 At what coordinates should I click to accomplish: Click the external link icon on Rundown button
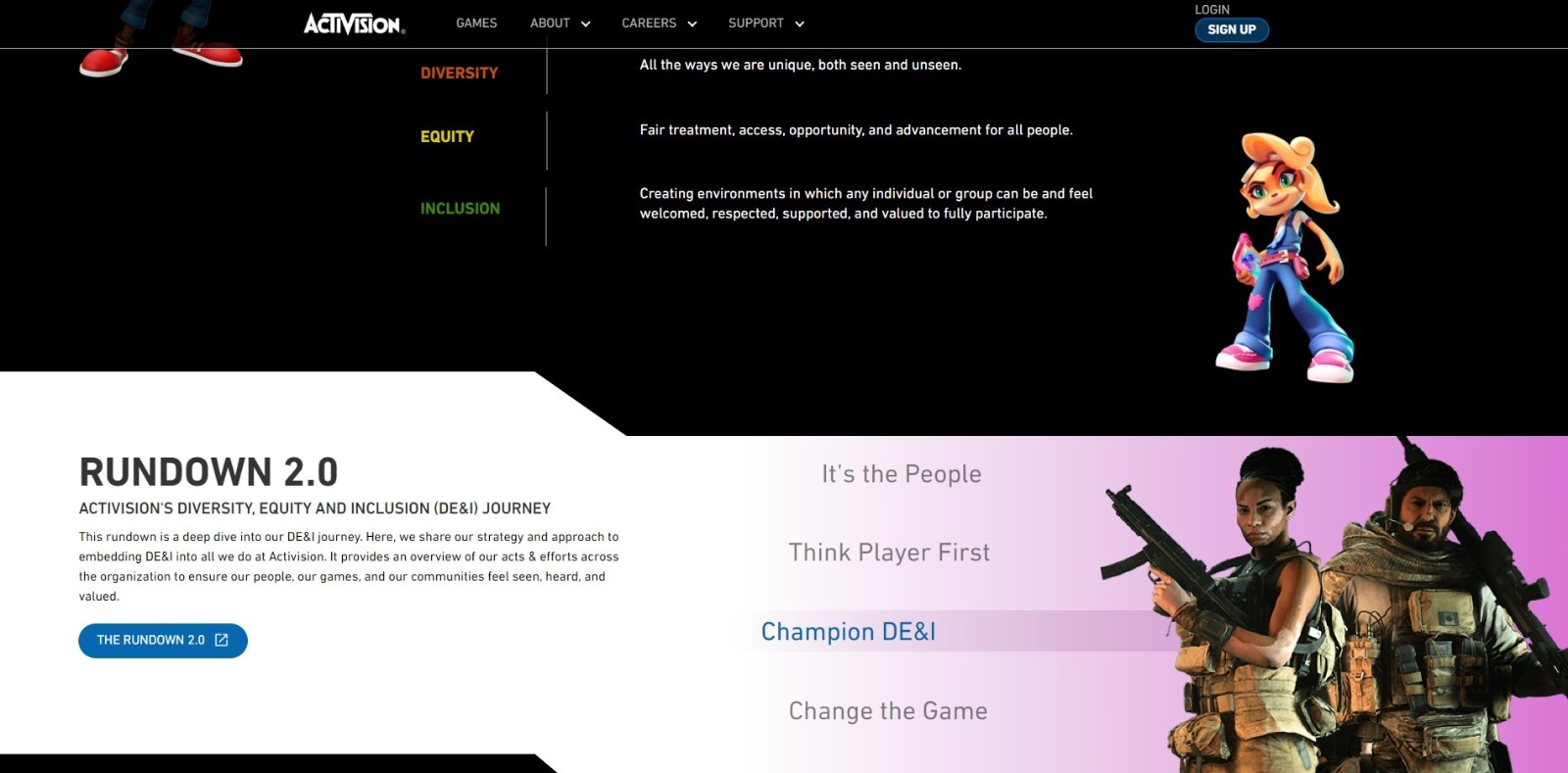[x=221, y=640]
